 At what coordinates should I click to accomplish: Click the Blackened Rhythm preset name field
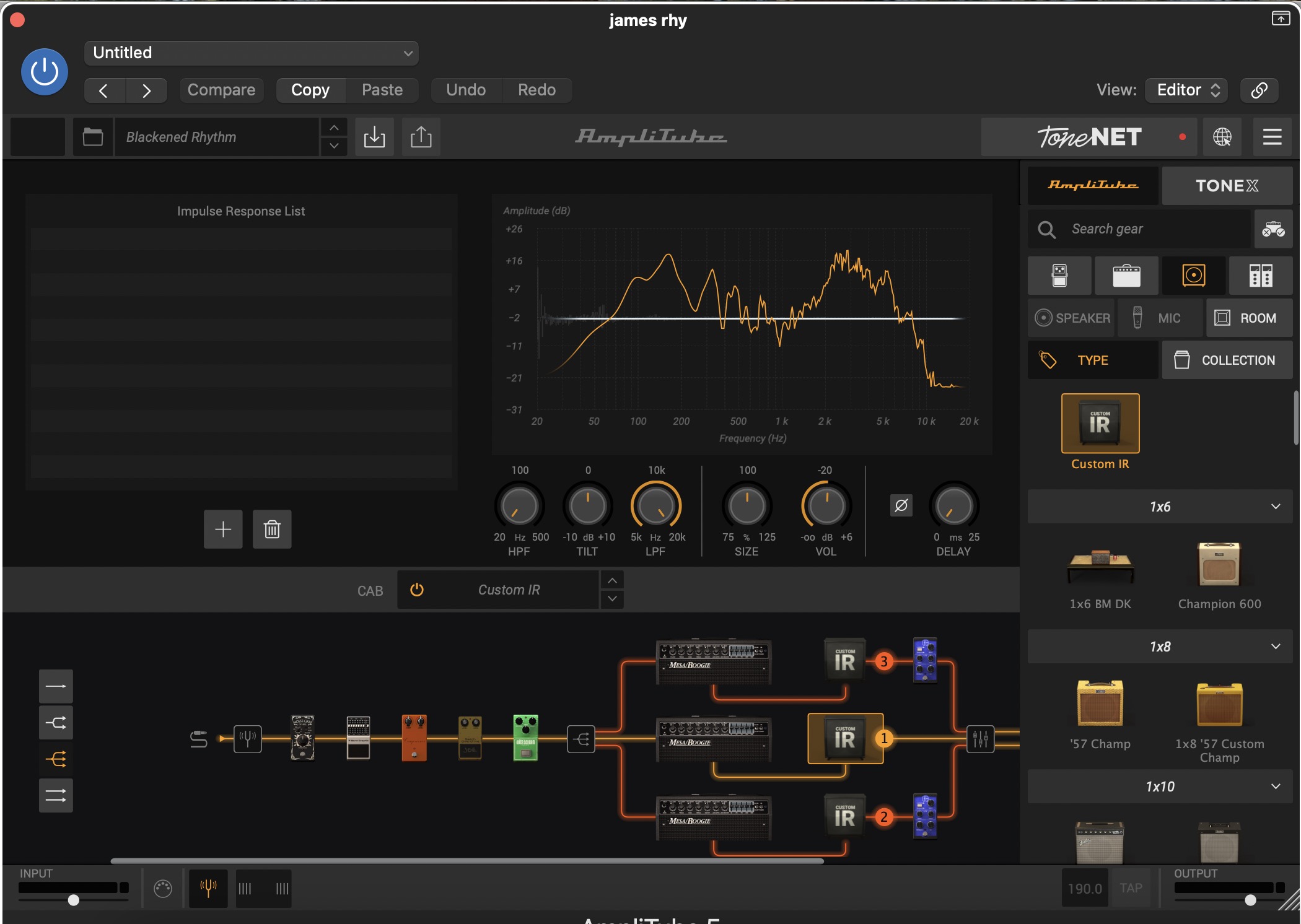pos(217,137)
